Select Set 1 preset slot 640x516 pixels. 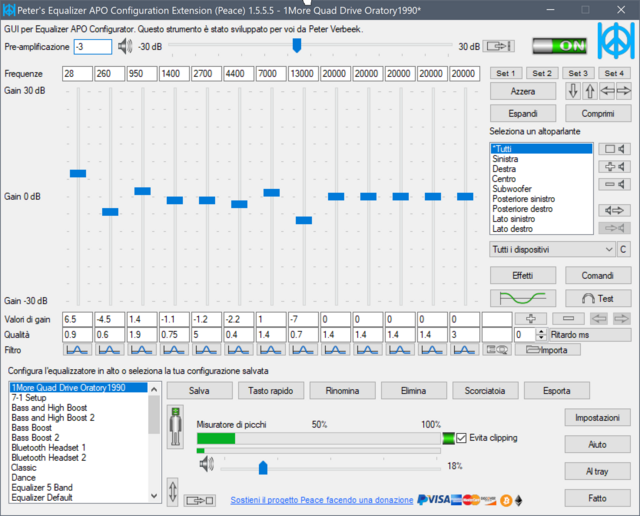click(x=506, y=73)
